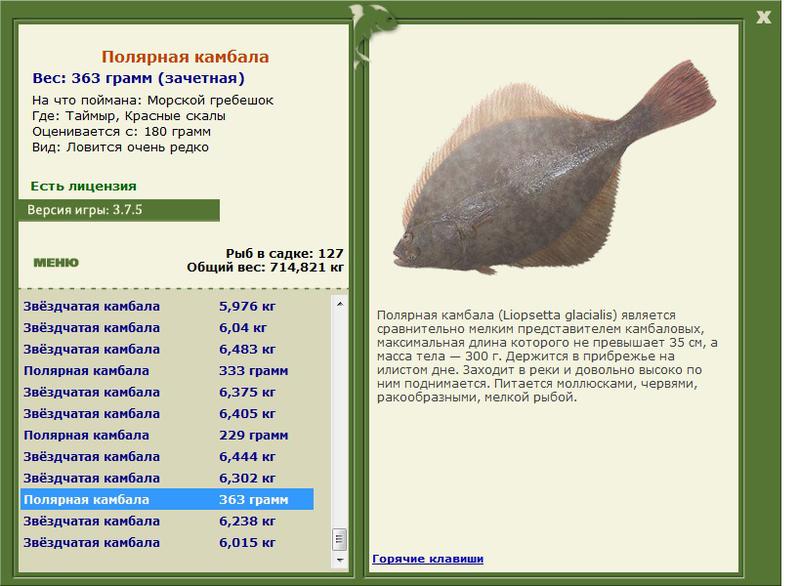
Task: Click the Полярная камбала orange heading
Action: click(185, 58)
